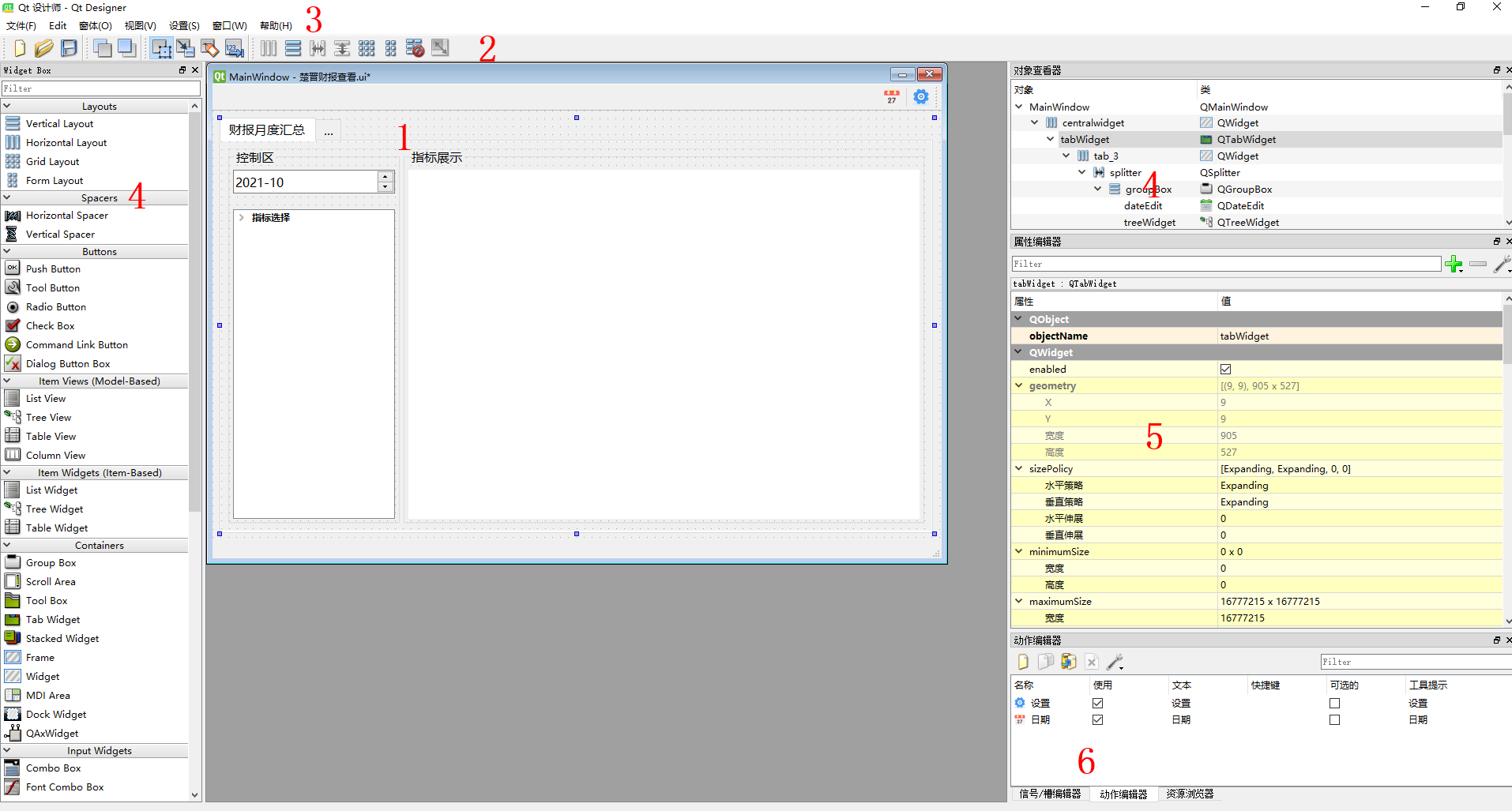Toggle 使用 checkbox for 日期 action
This screenshot has width=1512, height=811.
coord(1097,719)
